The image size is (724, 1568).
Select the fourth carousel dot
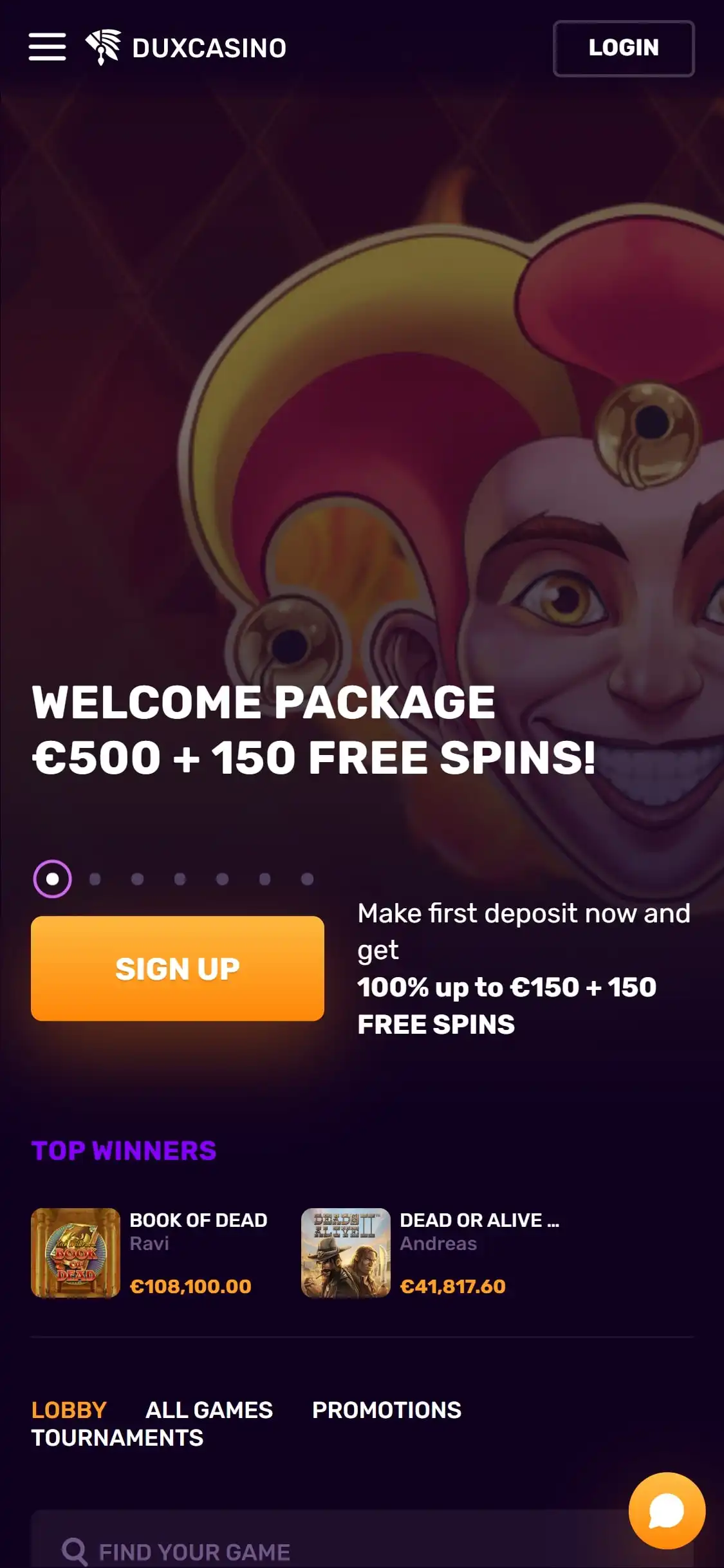[x=180, y=879]
